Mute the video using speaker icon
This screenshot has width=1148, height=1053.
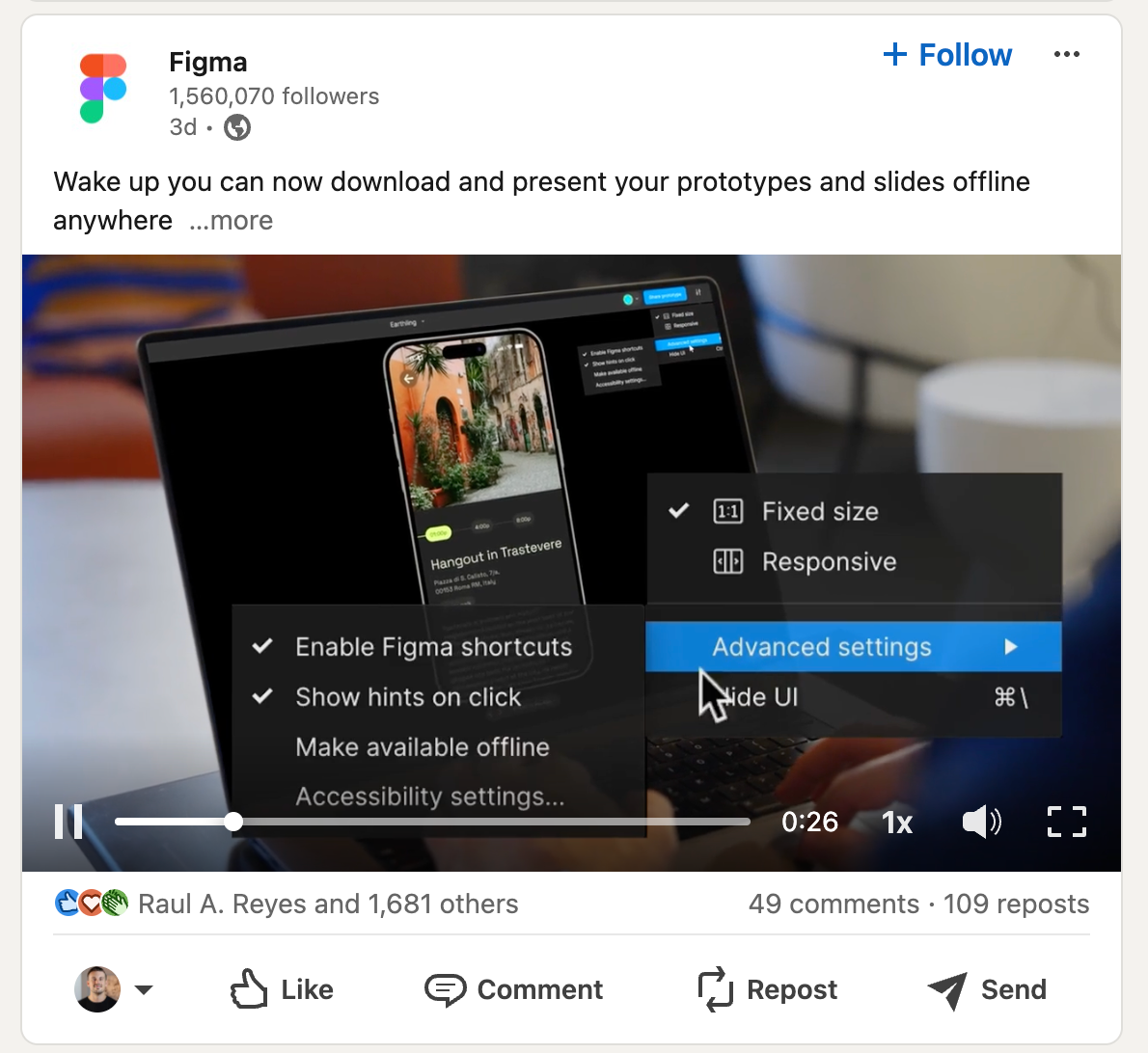(981, 822)
